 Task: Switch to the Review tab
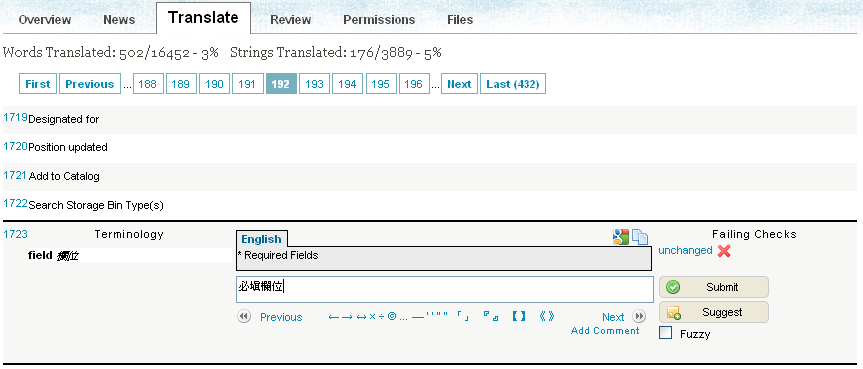[x=291, y=20]
